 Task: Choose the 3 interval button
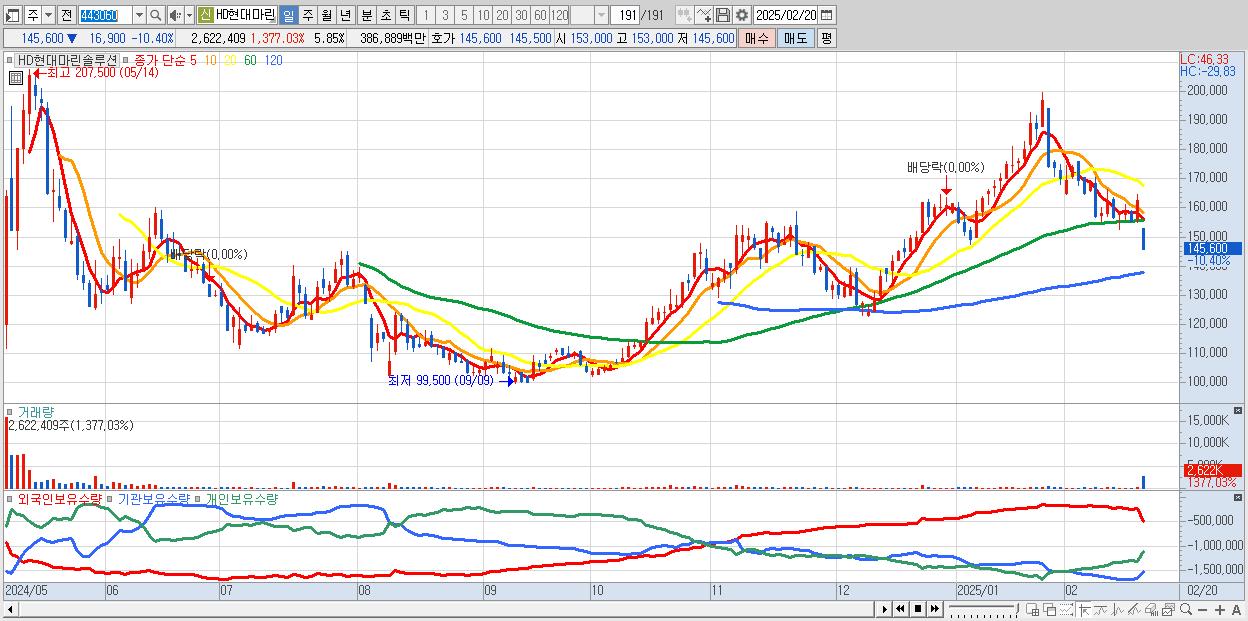[445, 15]
